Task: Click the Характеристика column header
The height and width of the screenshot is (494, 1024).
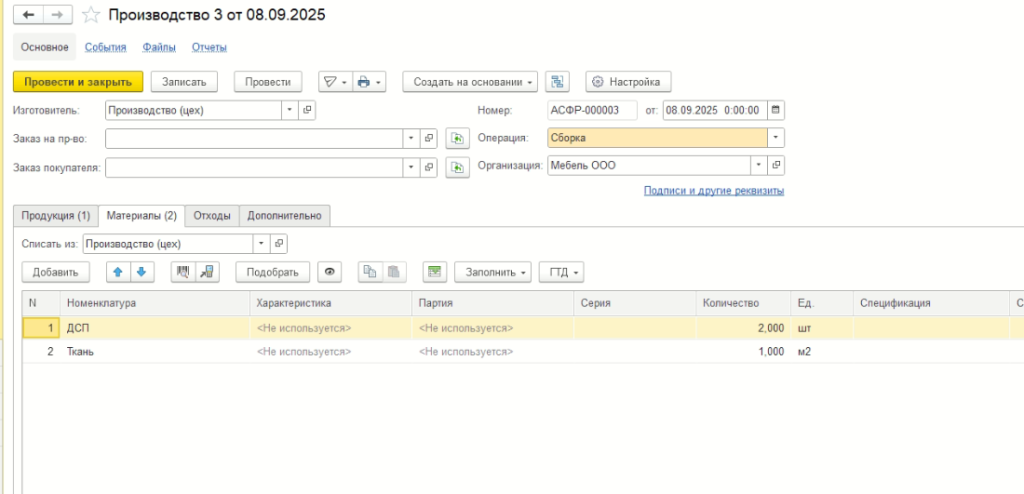Action: [330, 303]
